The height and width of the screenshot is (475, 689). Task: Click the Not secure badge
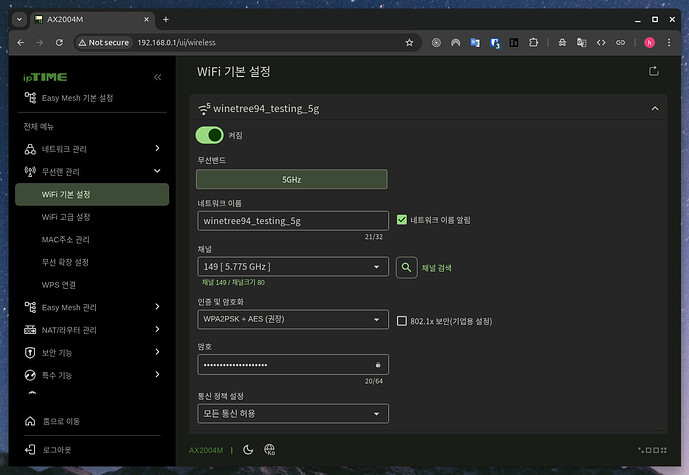(x=104, y=43)
